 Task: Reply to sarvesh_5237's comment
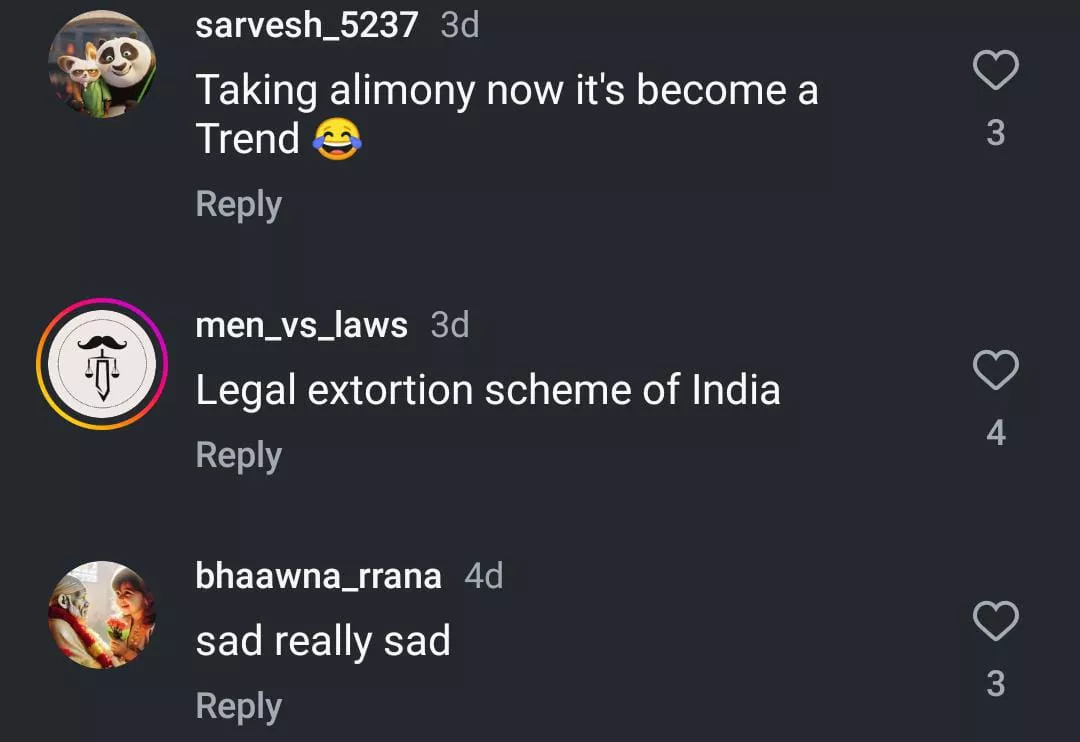click(x=238, y=204)
